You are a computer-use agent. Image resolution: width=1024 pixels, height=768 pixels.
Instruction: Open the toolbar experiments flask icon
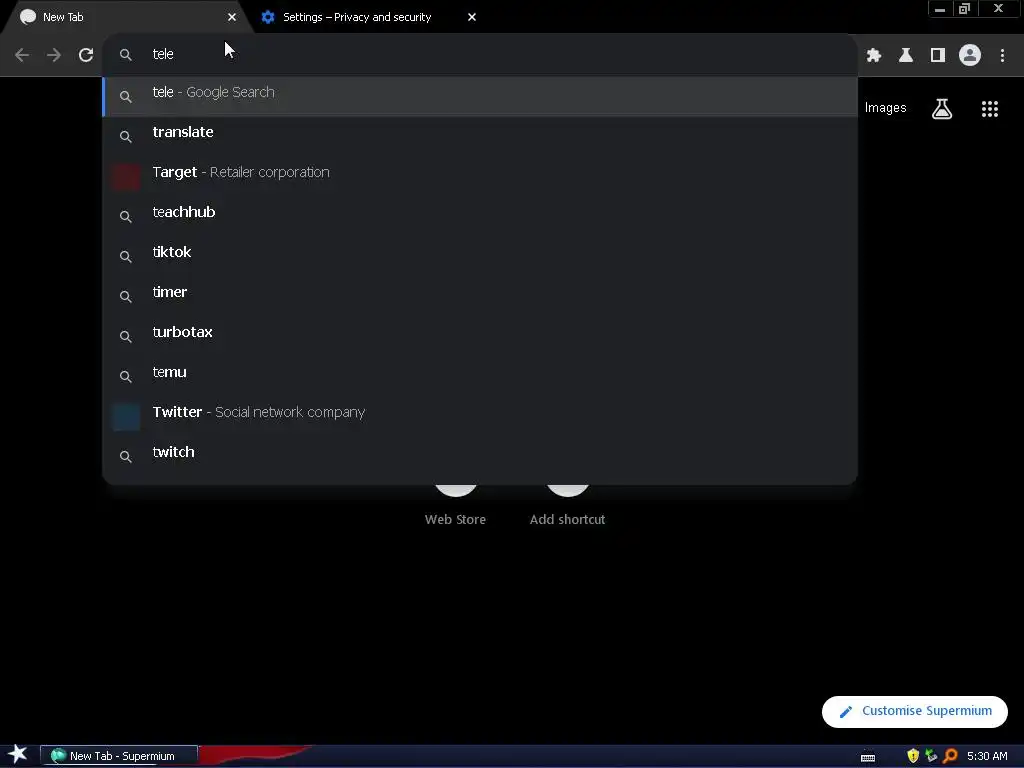[906, 55]
